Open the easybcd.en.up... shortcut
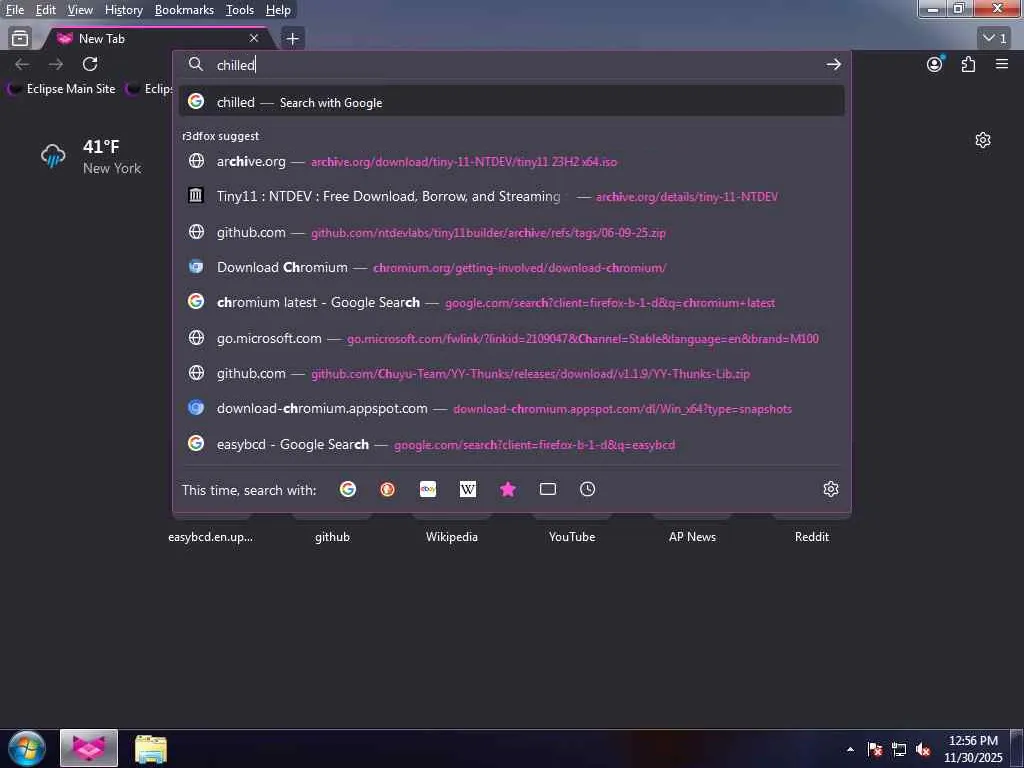This screenshot has height=768, width=1024. click(x=210, y=536)
